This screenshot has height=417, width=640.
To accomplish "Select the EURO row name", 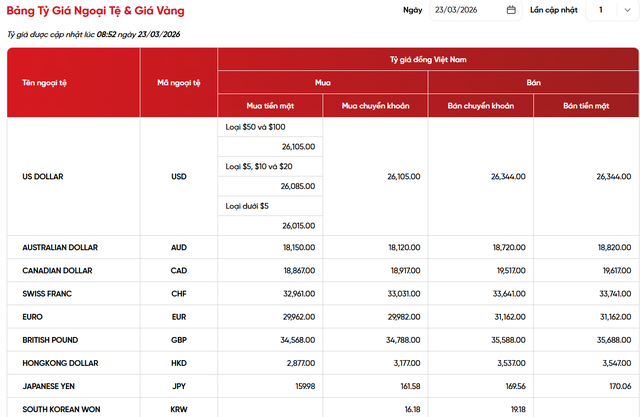I will pos(32,317).
